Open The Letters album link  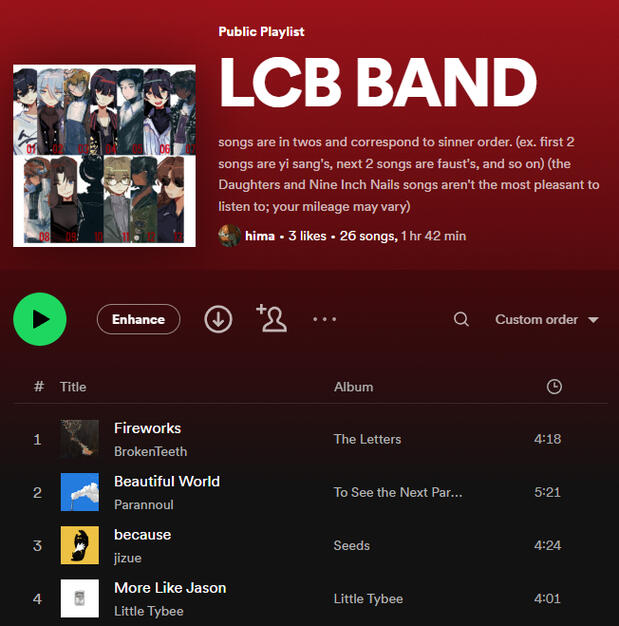click(x=367, y=439)
